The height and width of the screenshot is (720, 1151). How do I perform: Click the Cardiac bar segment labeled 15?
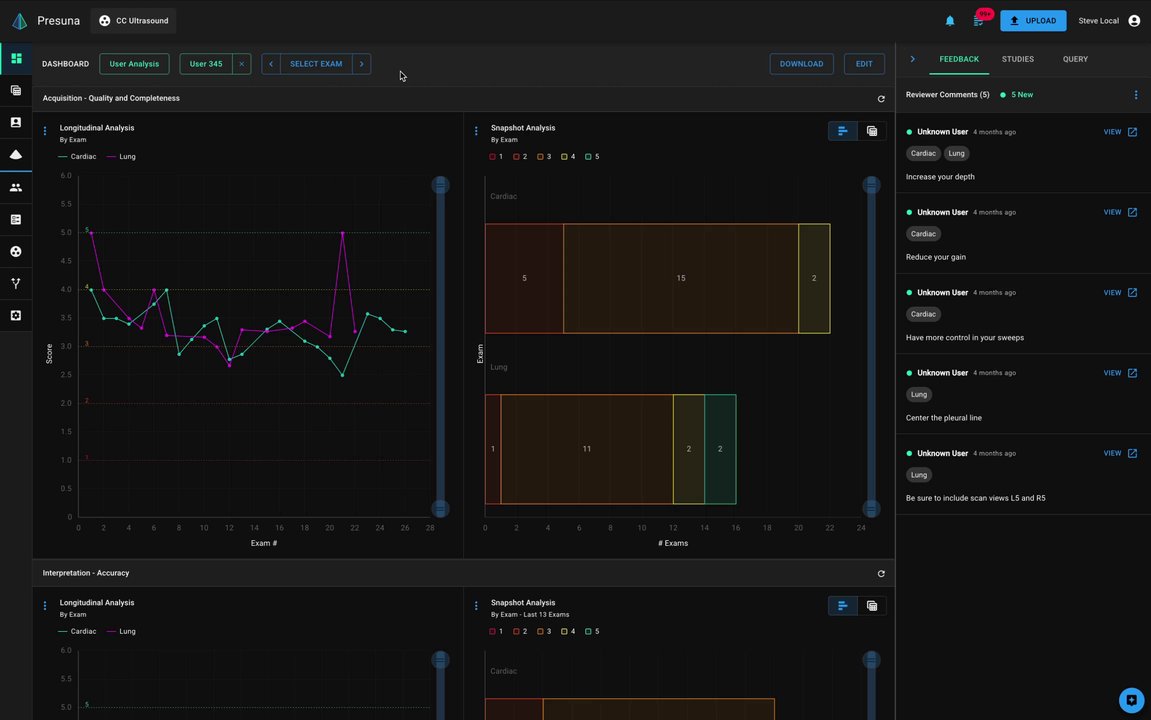tap(680, 278)
